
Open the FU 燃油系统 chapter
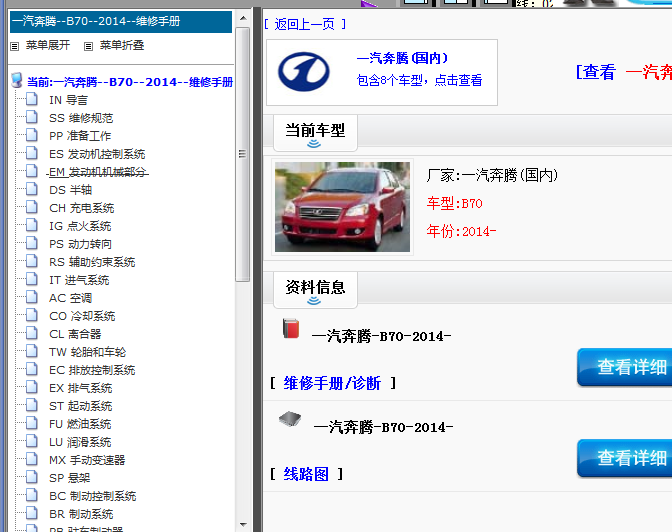tap(80, 424)
